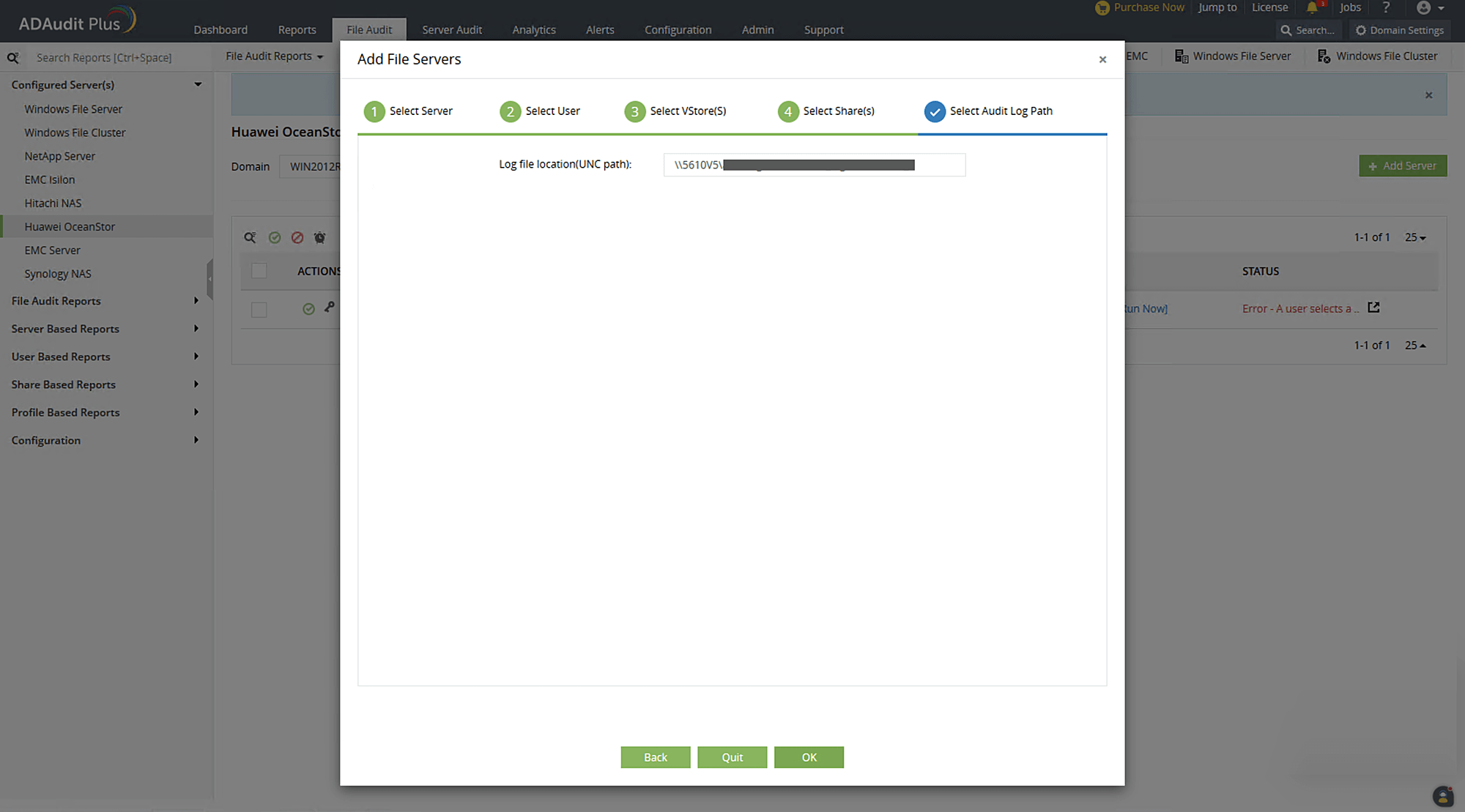Click the search reports magnifier icon
Viewport: 1465px width, 812px height.
(x=13, y=57)
